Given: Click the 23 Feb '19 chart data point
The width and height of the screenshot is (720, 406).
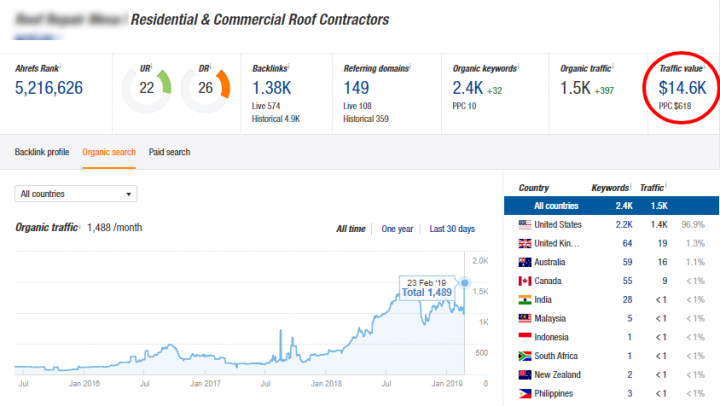Looking at the screenshot, I should coord(464,283).
